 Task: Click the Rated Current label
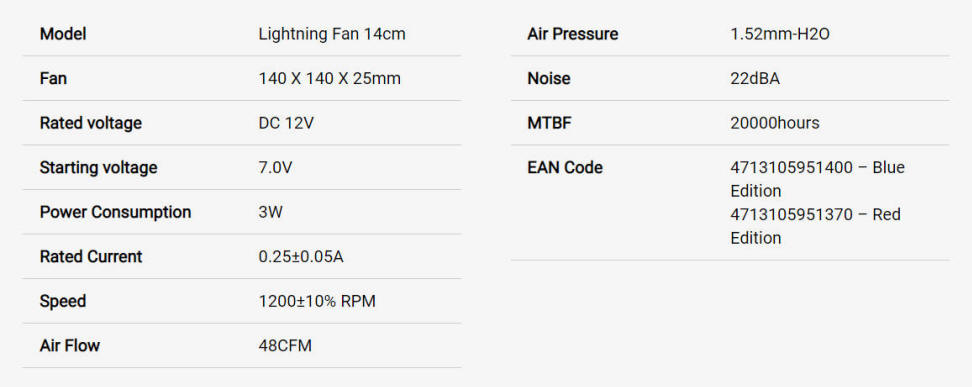coord(91,257)
